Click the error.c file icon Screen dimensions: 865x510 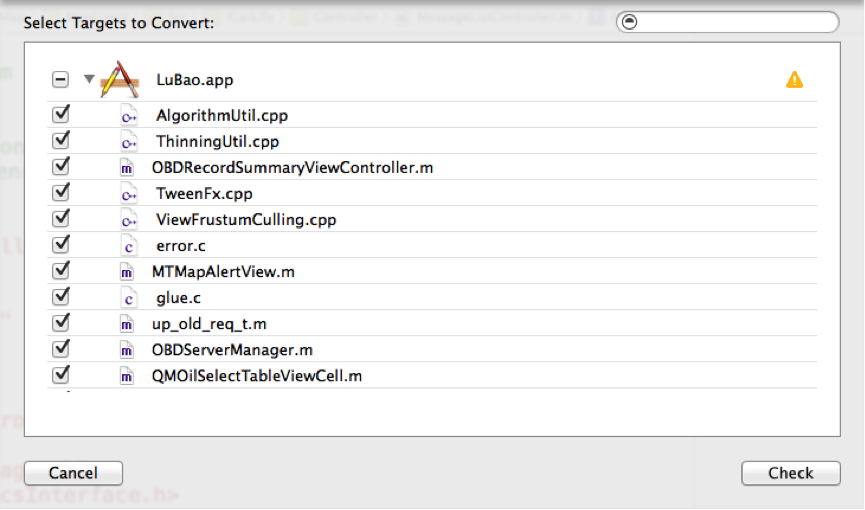pyautogui.click(x=128, y=246)
